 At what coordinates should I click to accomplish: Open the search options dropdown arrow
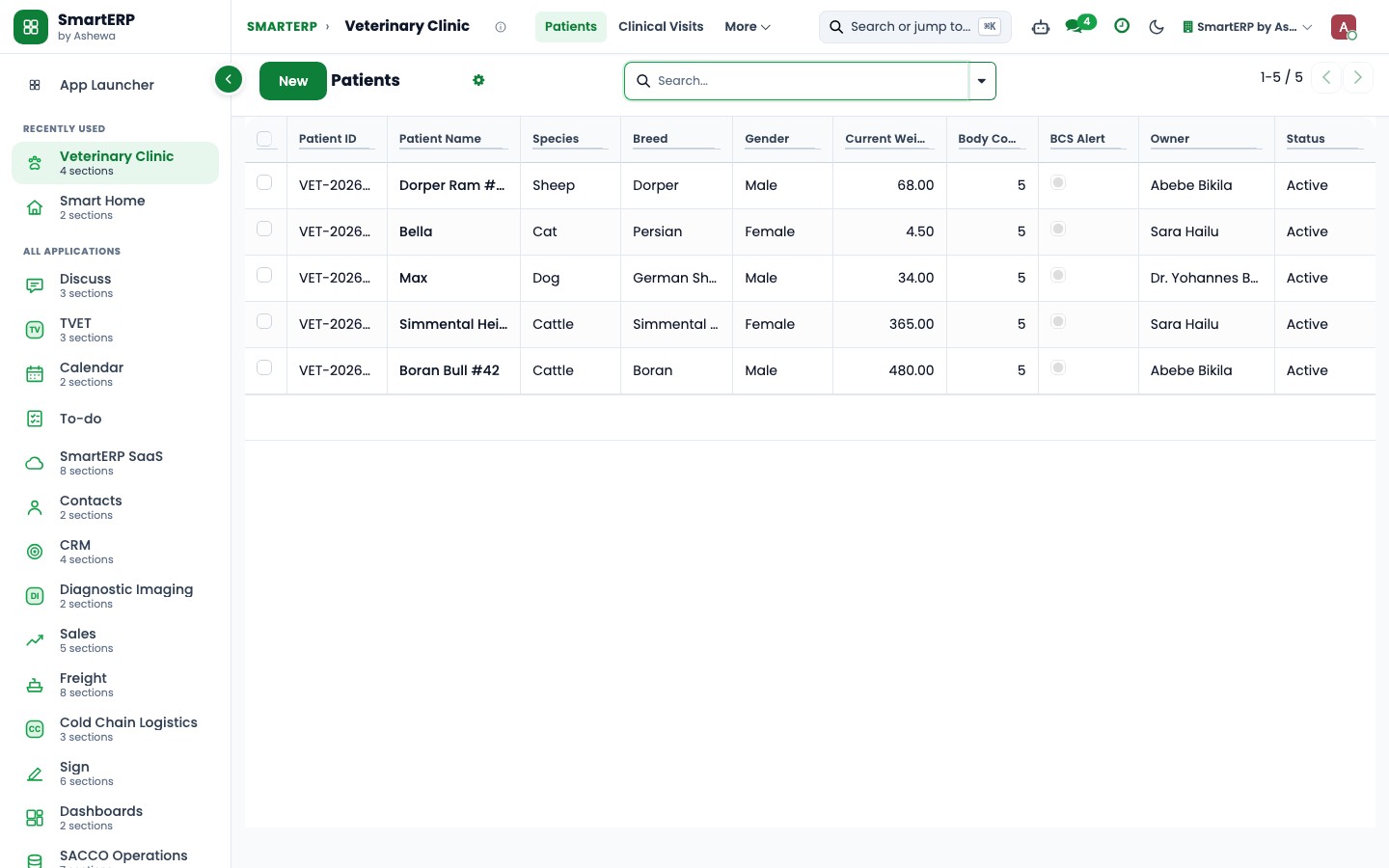[x=982, y=81]
